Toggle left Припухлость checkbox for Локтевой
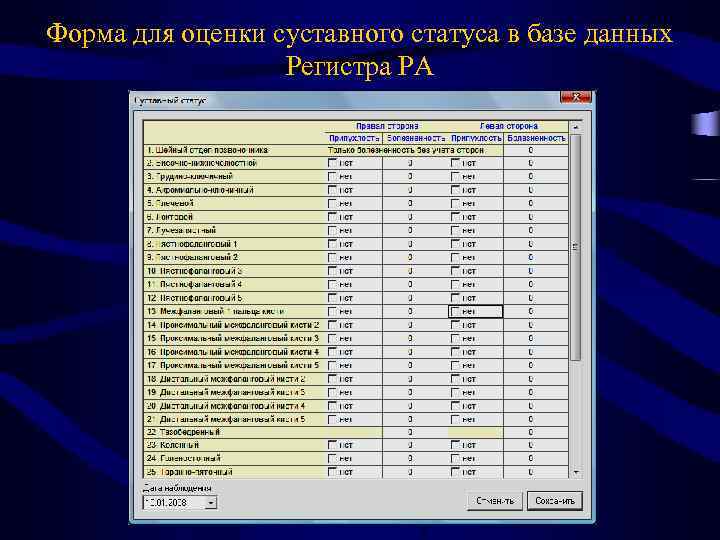The height and width of the screenshot is (540, 720). (455, 217)
